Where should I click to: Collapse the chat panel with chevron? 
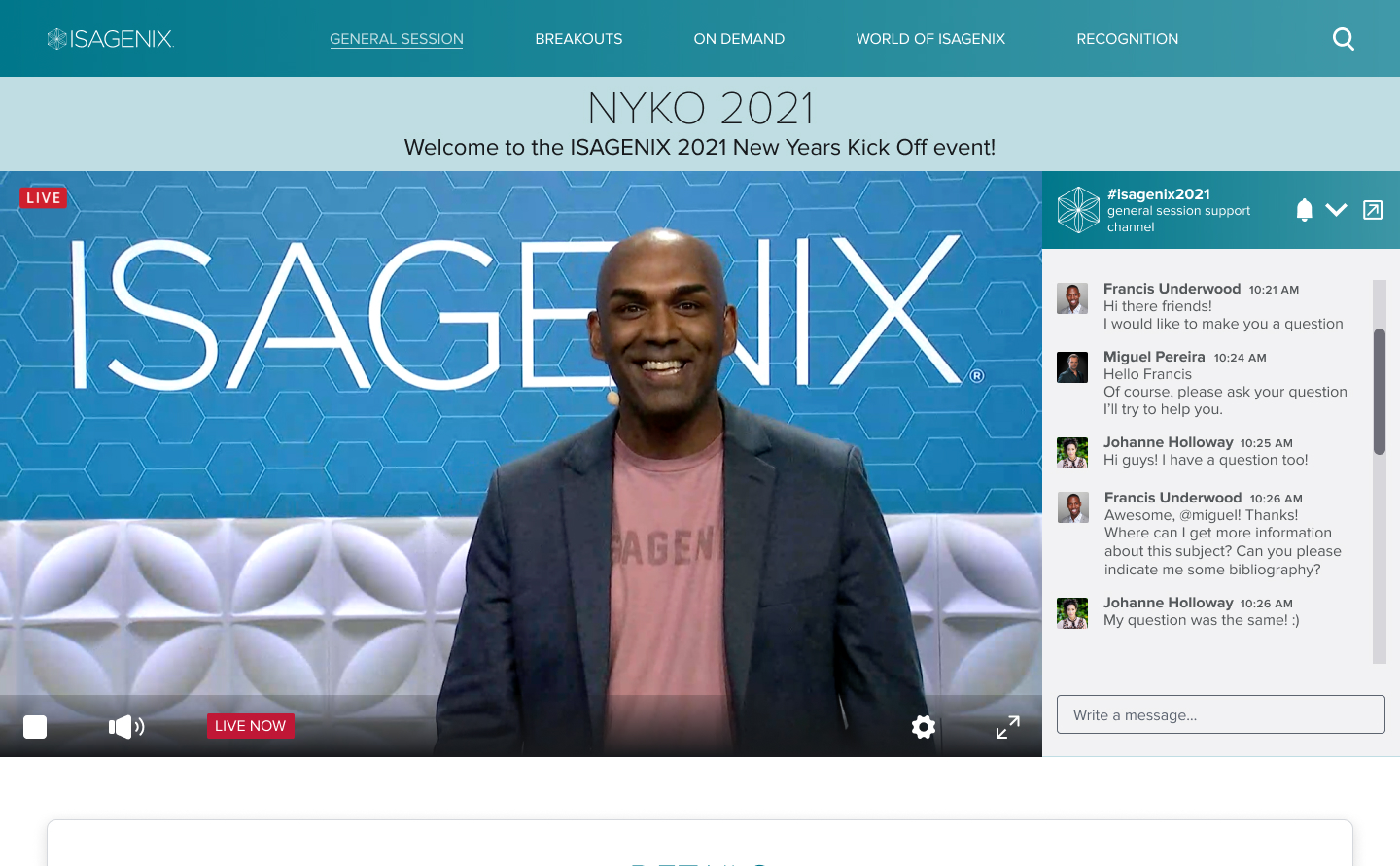click(1336, 210)
